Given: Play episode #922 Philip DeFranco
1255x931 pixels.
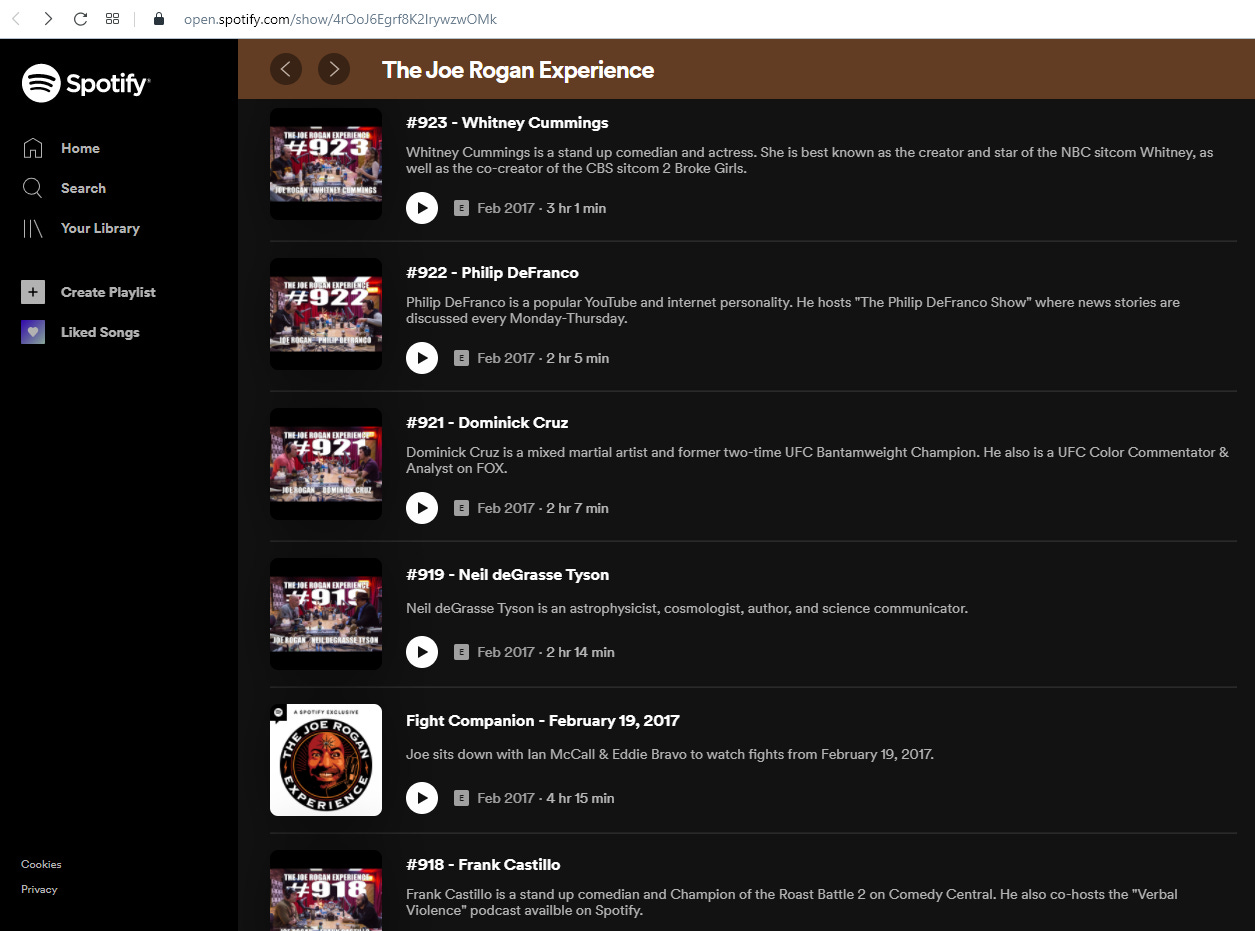Looking at the screenshot, I should tap(422, 358).
